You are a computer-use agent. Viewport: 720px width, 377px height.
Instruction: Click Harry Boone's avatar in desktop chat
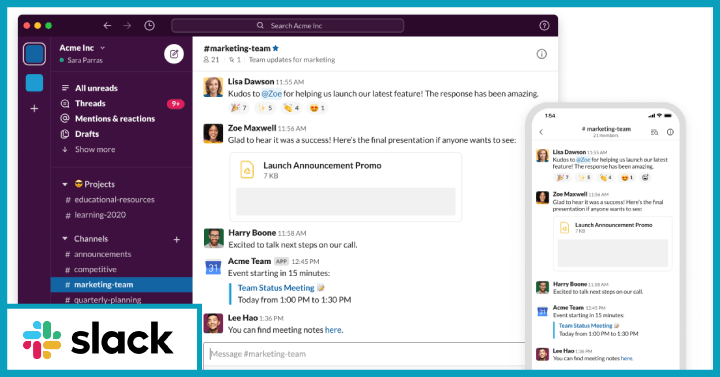[214, 238]
